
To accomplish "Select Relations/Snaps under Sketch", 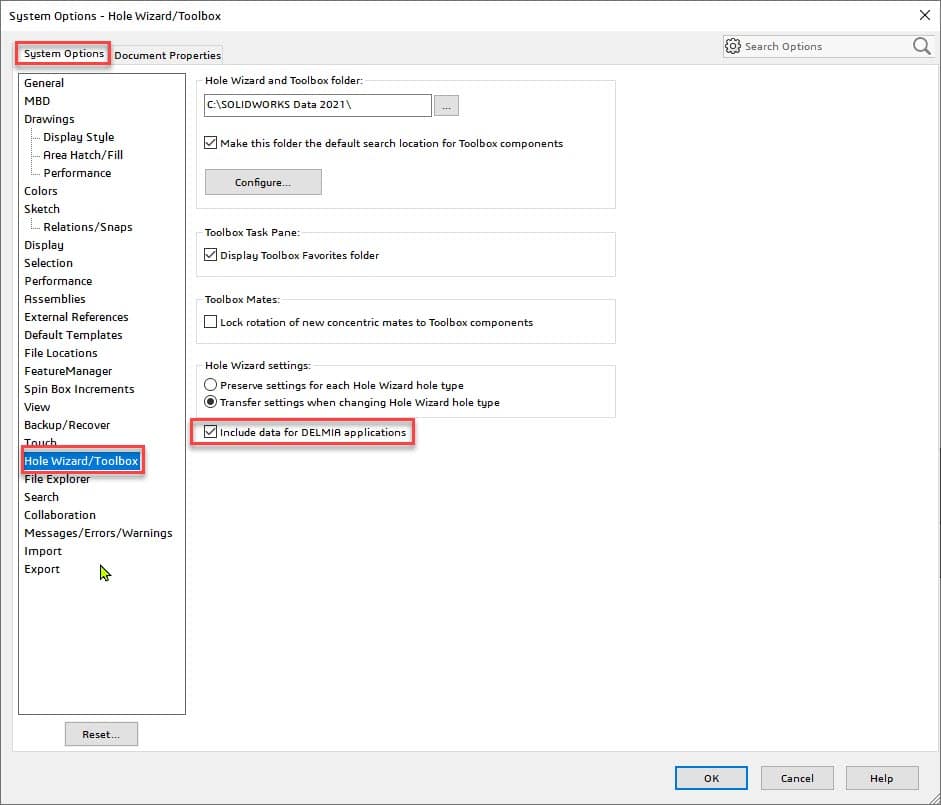I will (x=88, y=227).
